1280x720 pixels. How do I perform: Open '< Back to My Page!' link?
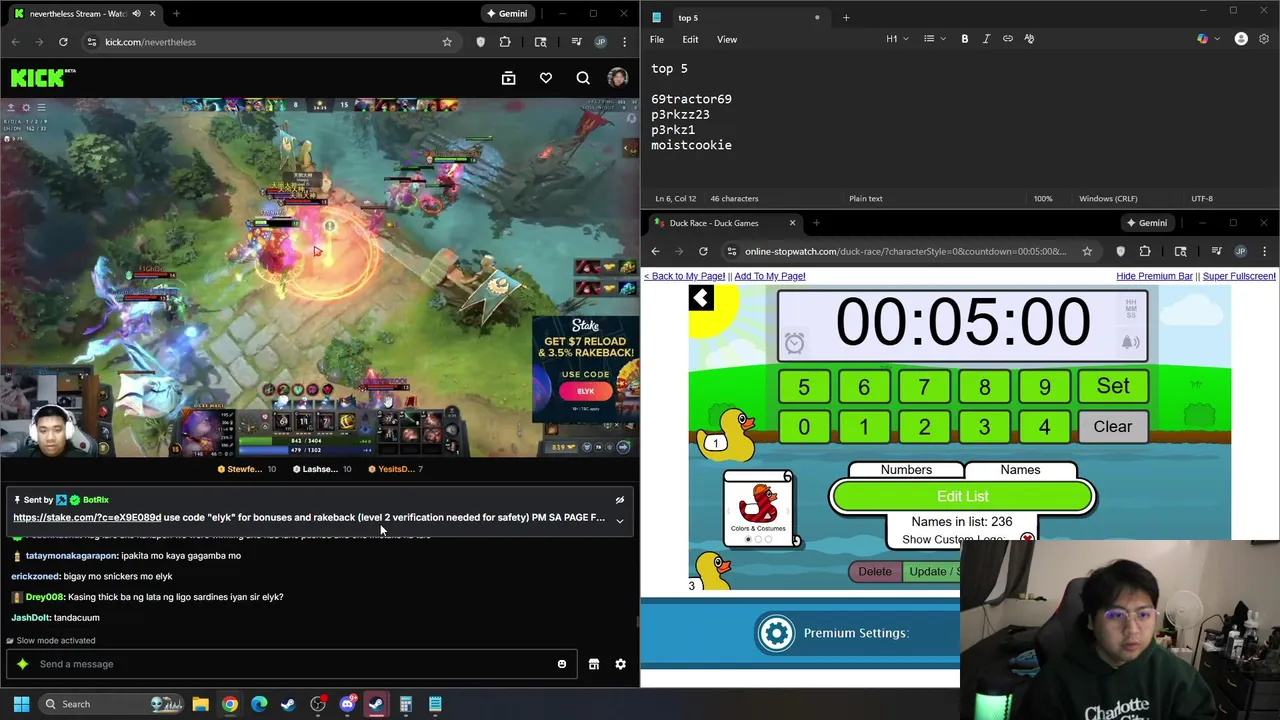click(x=684, y=276)
